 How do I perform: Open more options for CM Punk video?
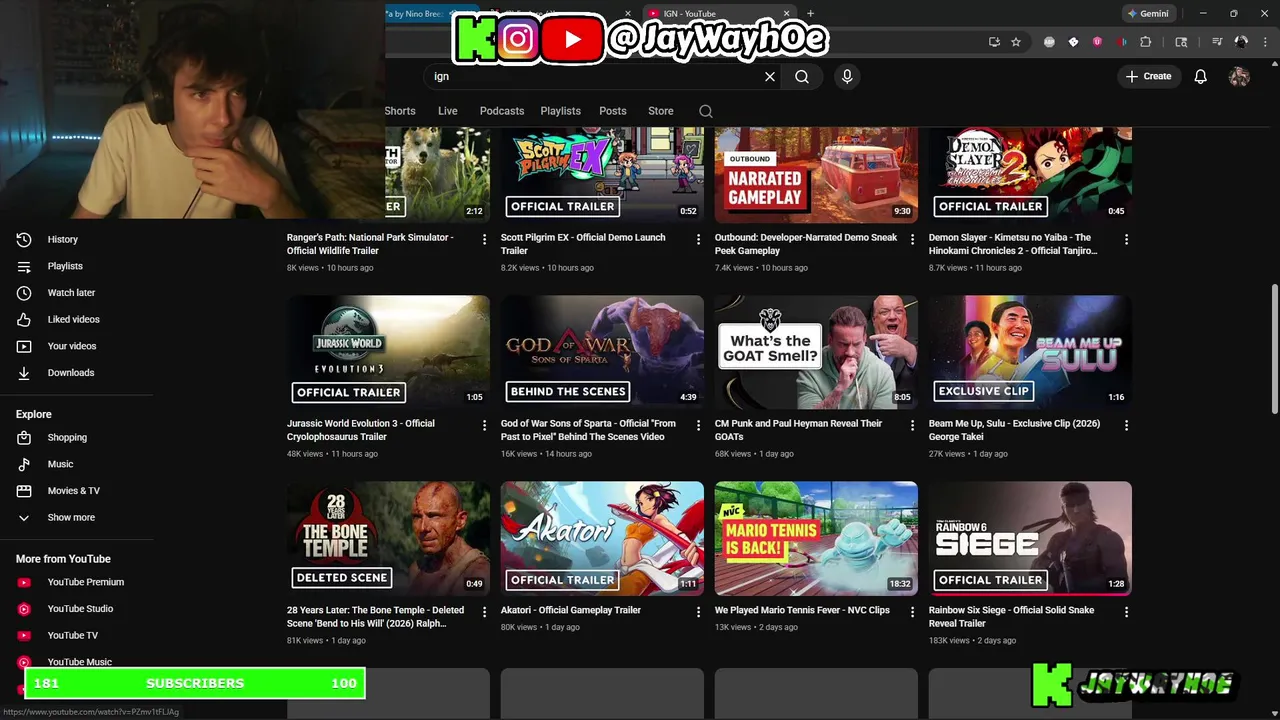pos(912,426)
